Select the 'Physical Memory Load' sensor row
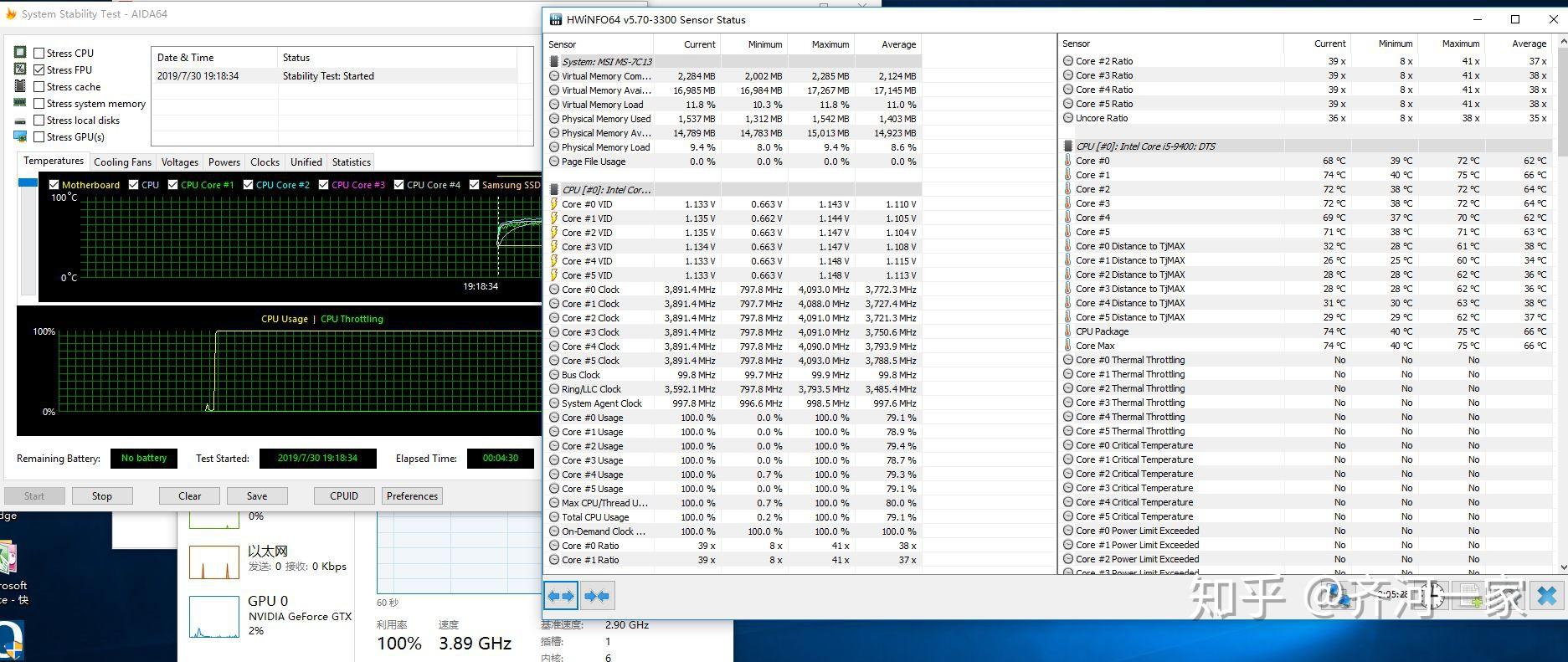 pyautogui.click(x=733, y=147)
